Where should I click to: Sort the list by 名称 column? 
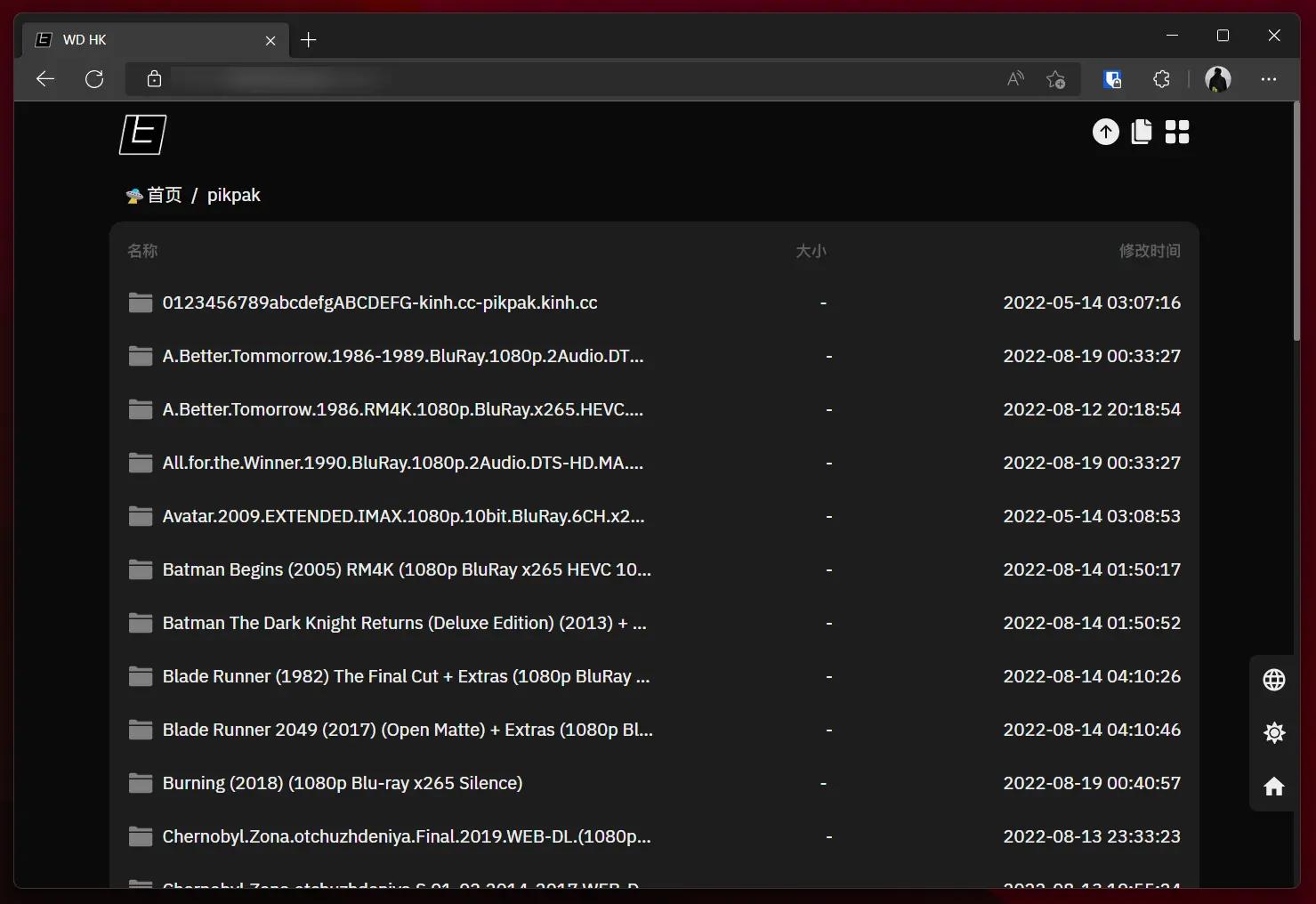(142, 251)
